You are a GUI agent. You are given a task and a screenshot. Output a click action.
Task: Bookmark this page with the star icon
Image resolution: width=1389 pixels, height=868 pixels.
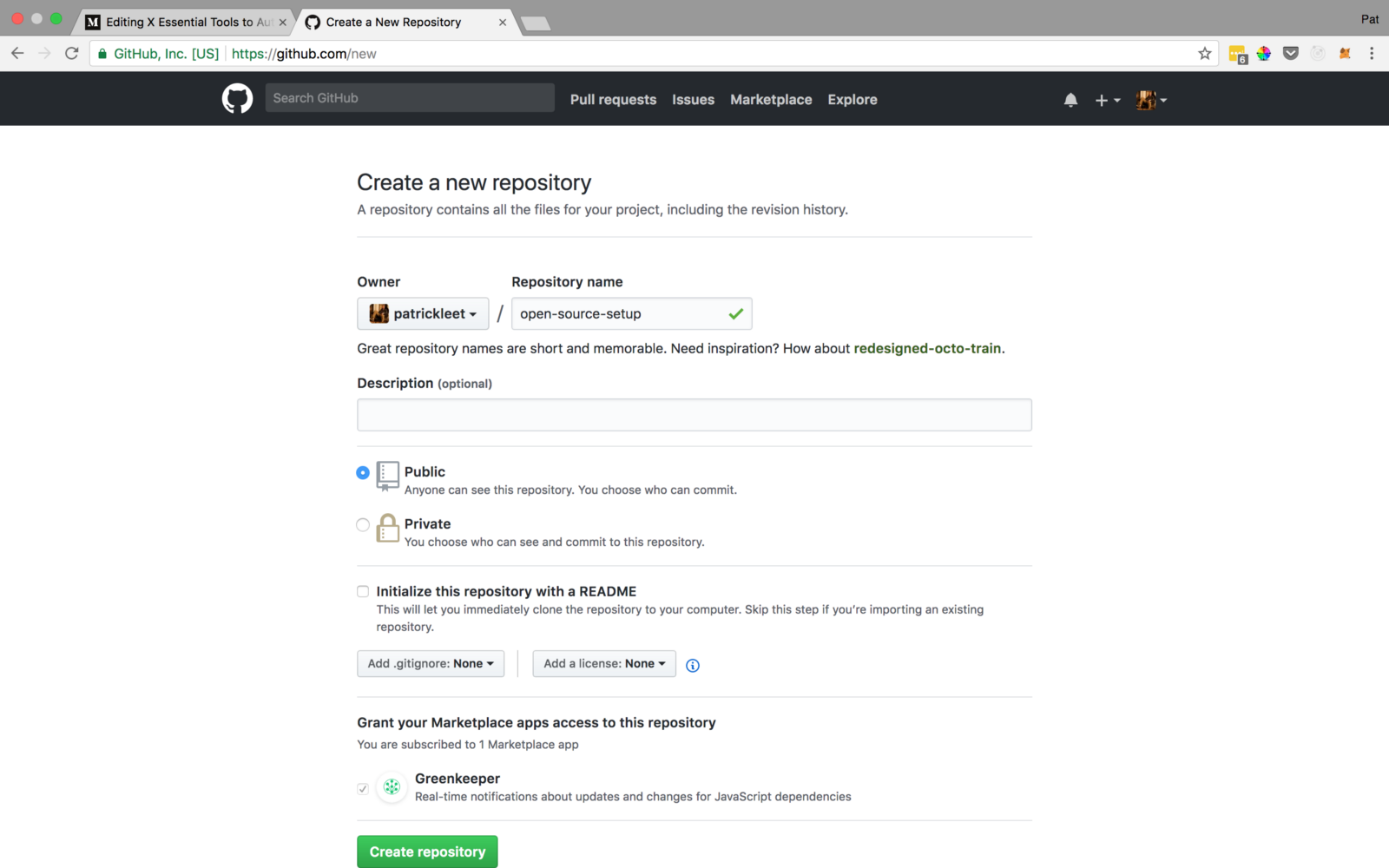click(x=1205, y=54)
